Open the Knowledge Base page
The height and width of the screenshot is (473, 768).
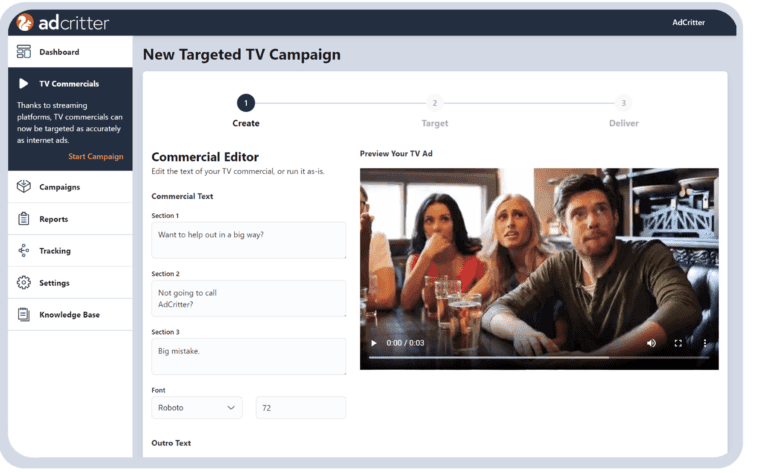(x=69, y=315)
